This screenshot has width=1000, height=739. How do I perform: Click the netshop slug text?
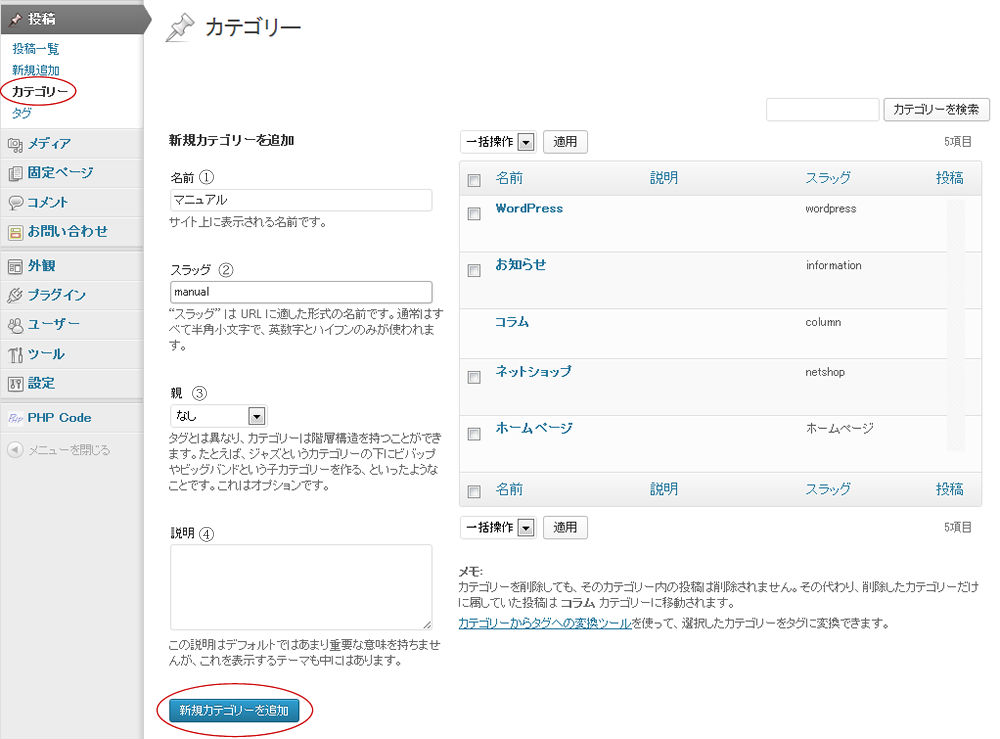825,372
